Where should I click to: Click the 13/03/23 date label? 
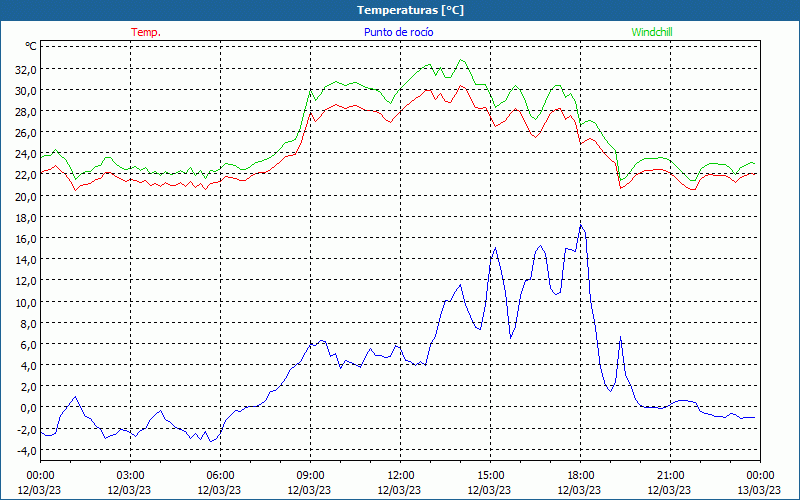759,490
